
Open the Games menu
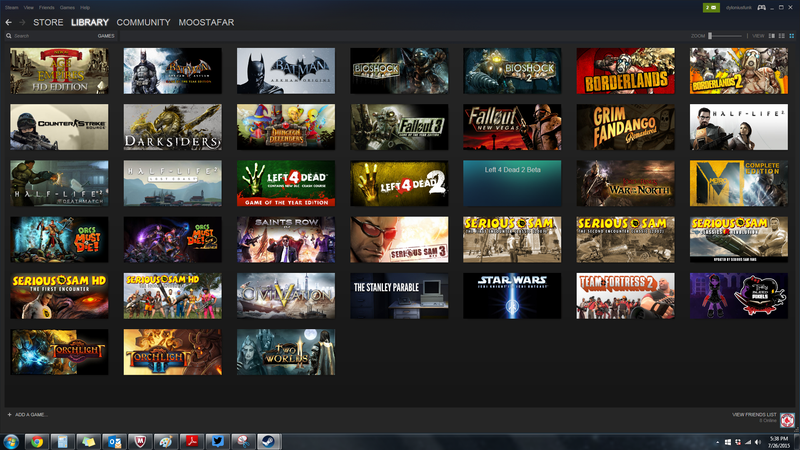point(67,8)
